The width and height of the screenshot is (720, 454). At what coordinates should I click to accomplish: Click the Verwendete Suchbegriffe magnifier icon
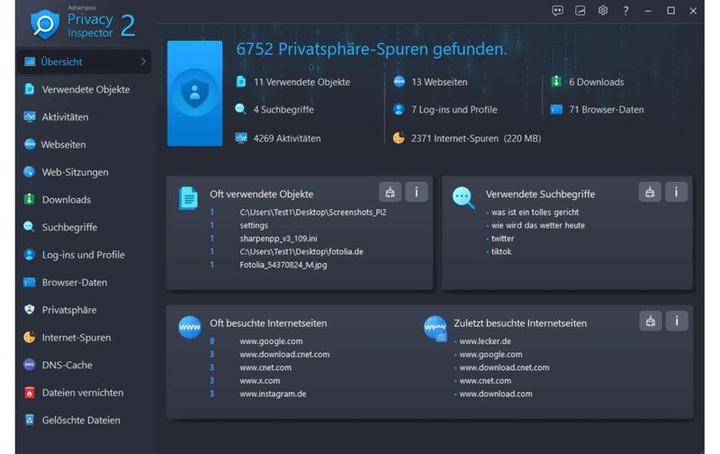pyautogui.click(x=463, y=198)
